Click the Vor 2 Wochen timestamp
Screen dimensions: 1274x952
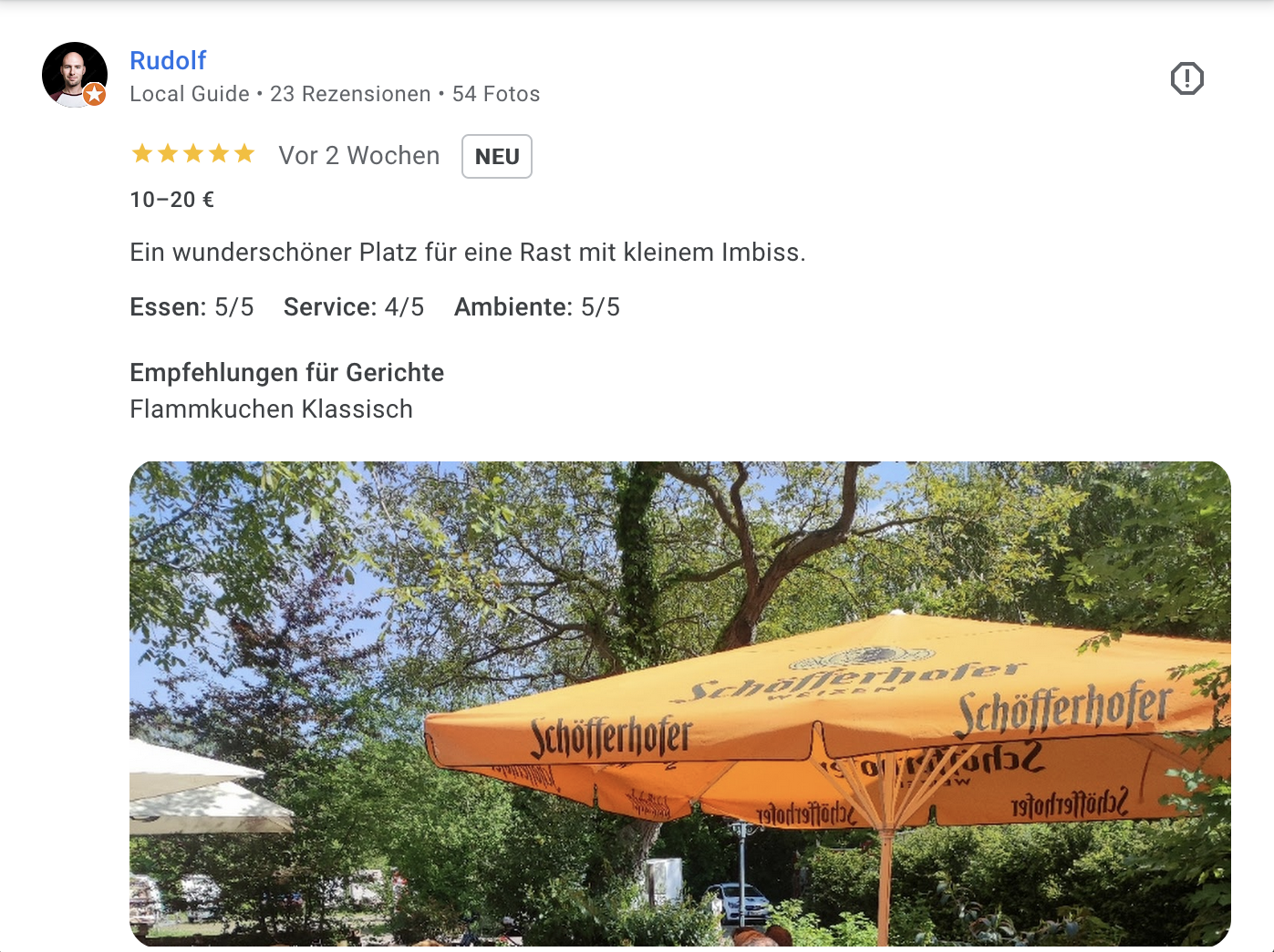(x=359, y=156)
